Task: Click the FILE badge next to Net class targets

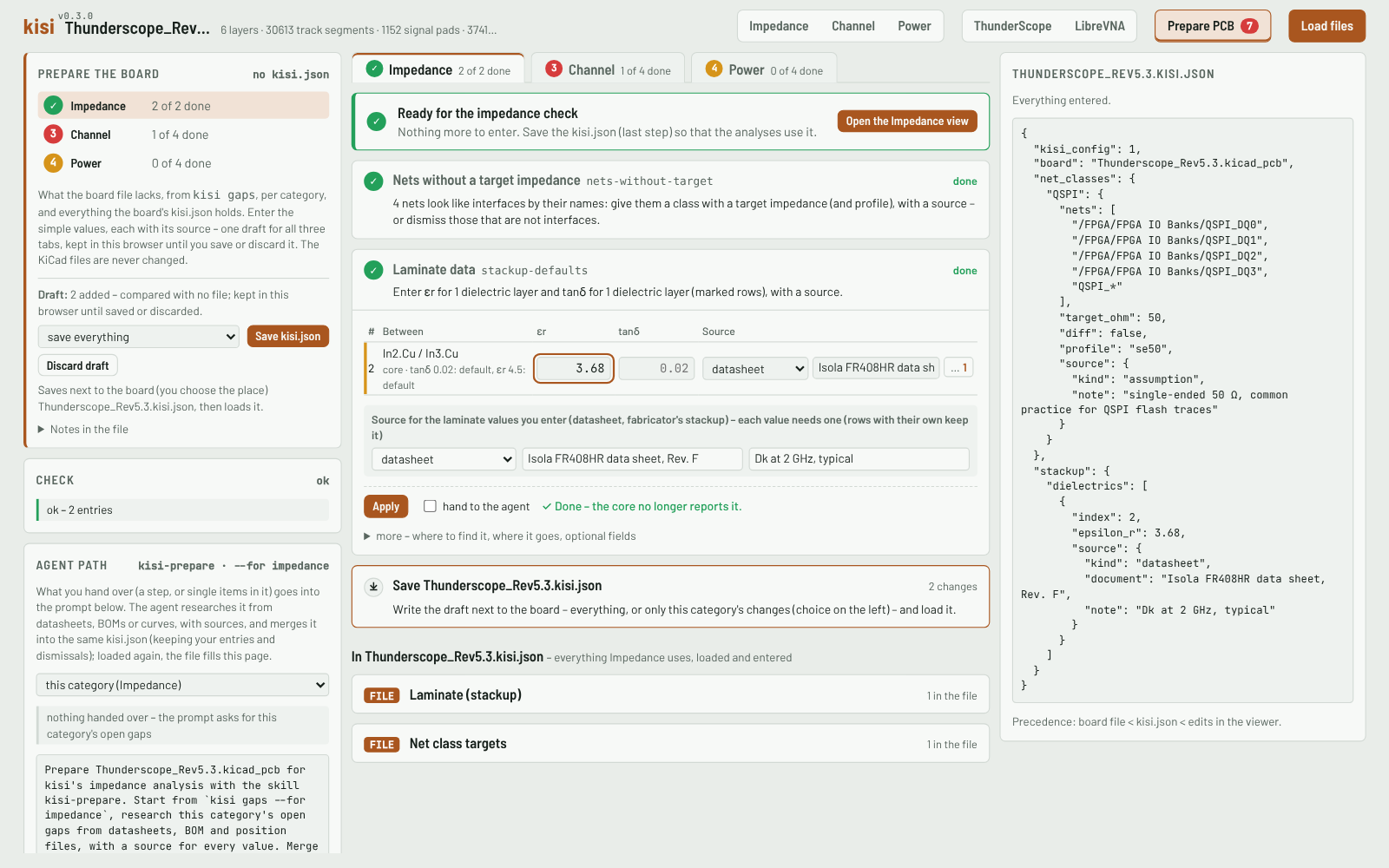Action: (x=382, y=744)
